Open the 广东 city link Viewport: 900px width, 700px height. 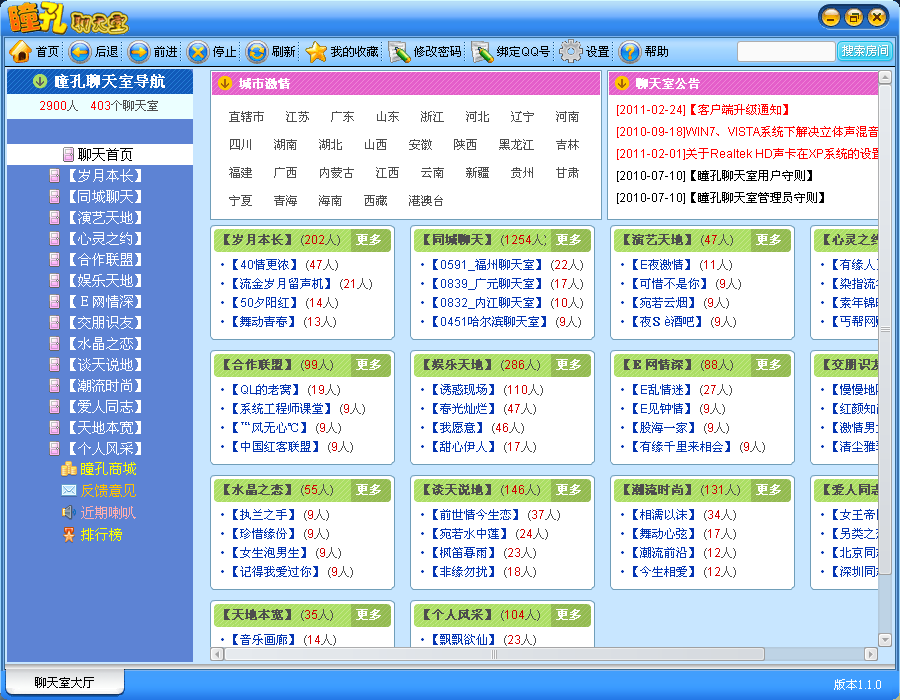point(342,117)
